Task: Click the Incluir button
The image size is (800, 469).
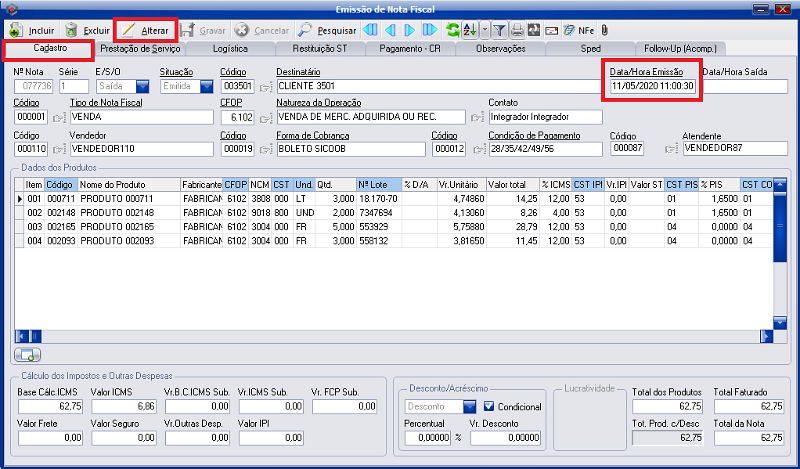Action: 32,30
